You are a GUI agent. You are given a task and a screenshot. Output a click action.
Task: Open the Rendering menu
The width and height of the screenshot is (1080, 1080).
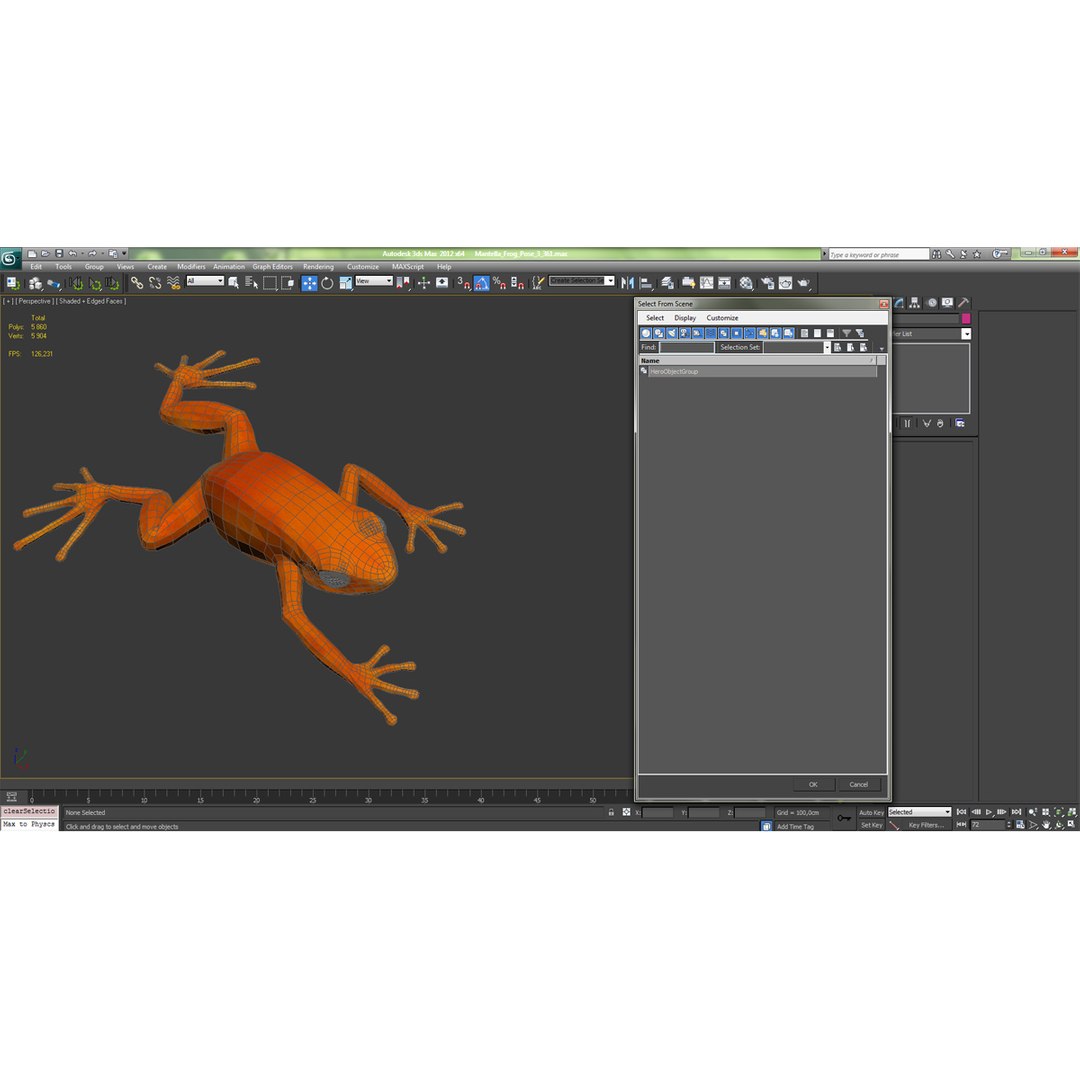coord(318,267)
